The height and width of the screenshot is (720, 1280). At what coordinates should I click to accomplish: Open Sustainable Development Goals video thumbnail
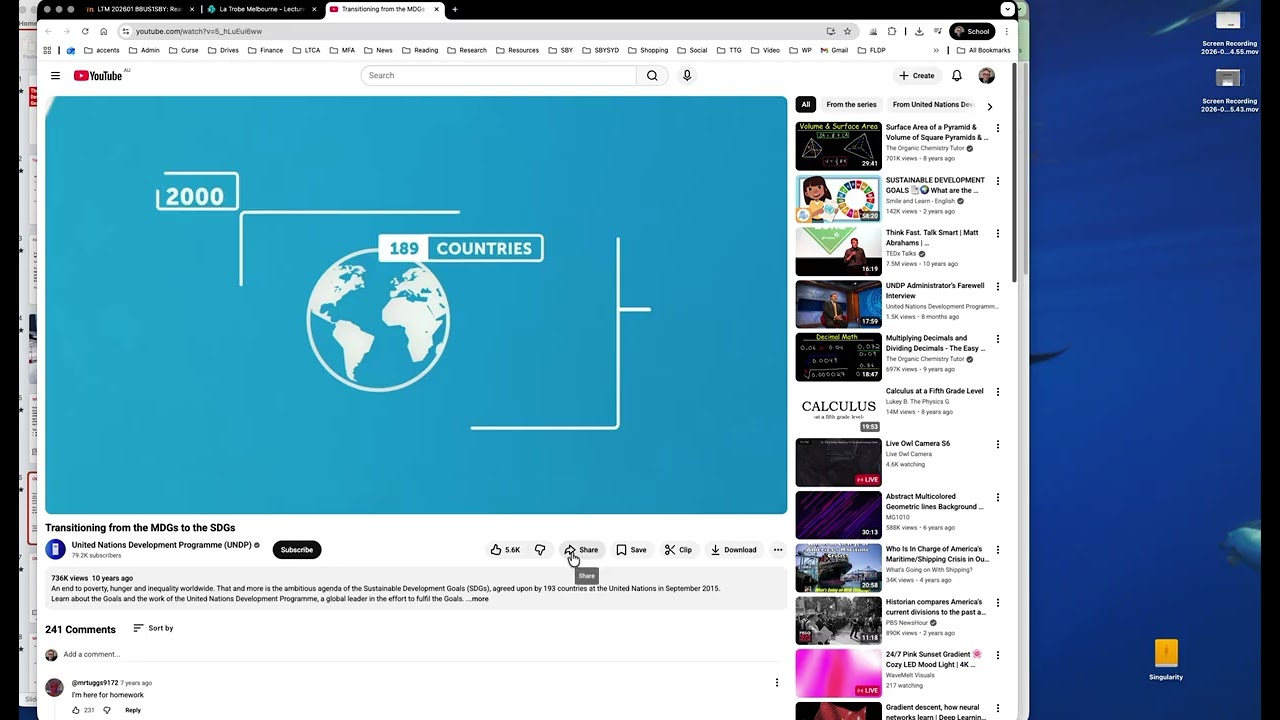[838, 199]
